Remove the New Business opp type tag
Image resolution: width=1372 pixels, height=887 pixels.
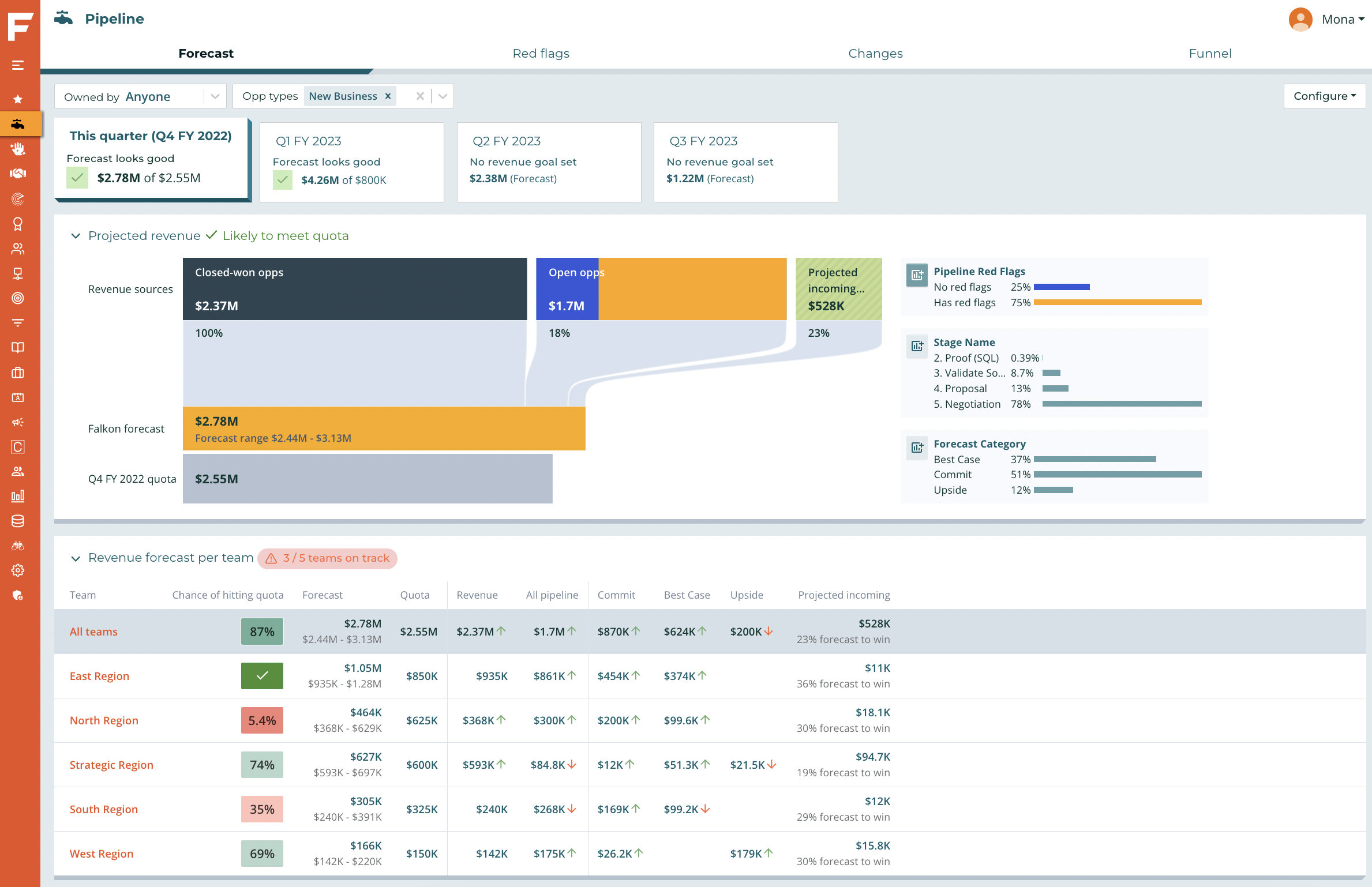pyautogui.click(x=388, y=96)
